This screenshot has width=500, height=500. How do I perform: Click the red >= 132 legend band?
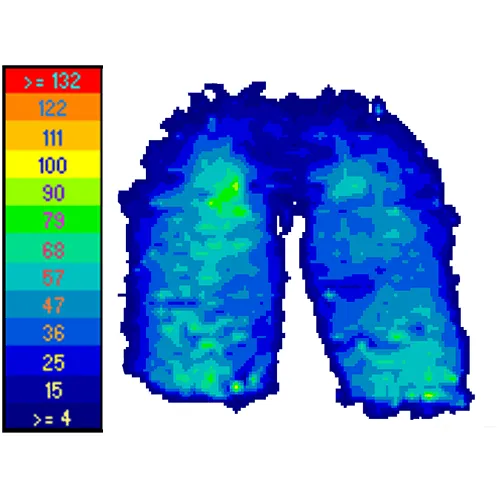[53, 81]
